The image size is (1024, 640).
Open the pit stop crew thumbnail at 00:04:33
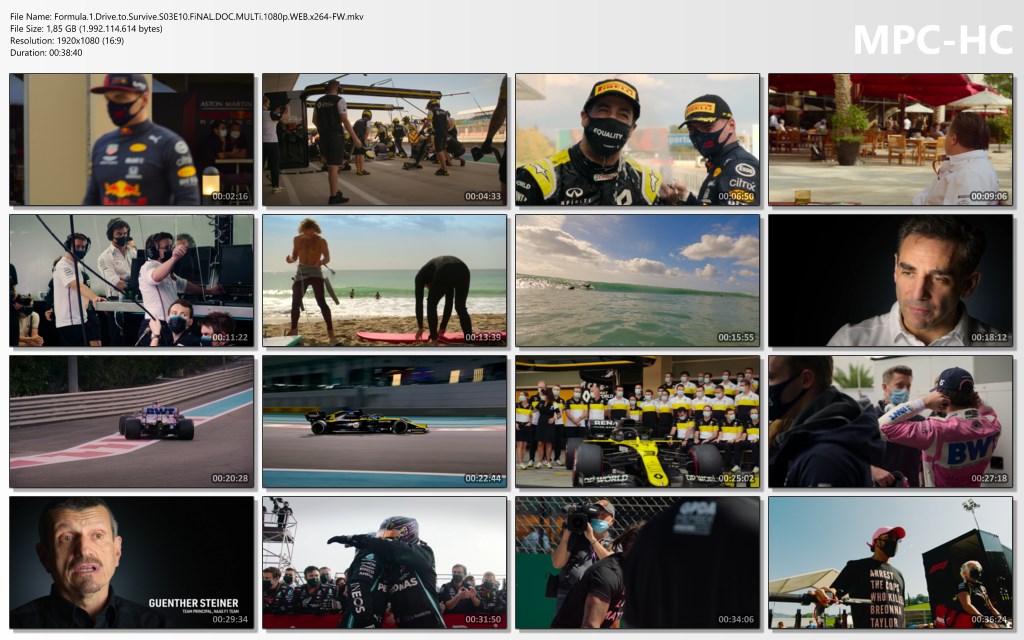coord(384,139)
